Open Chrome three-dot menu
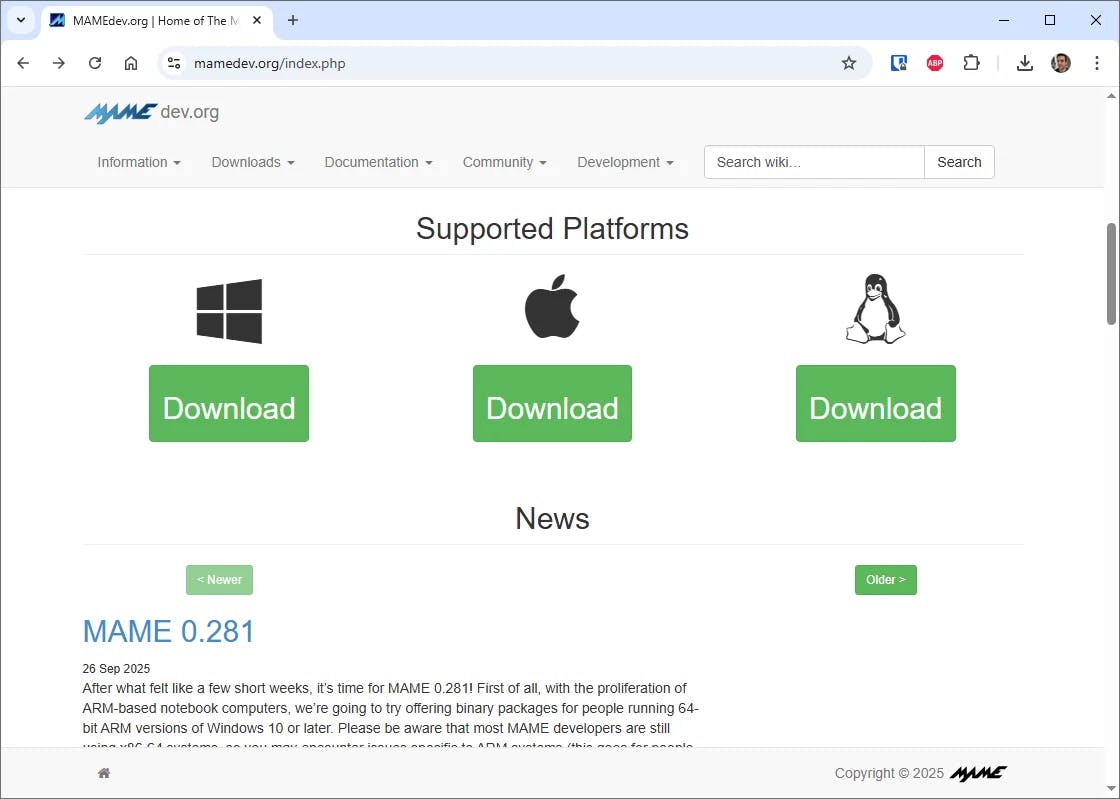 [1096, 64]
